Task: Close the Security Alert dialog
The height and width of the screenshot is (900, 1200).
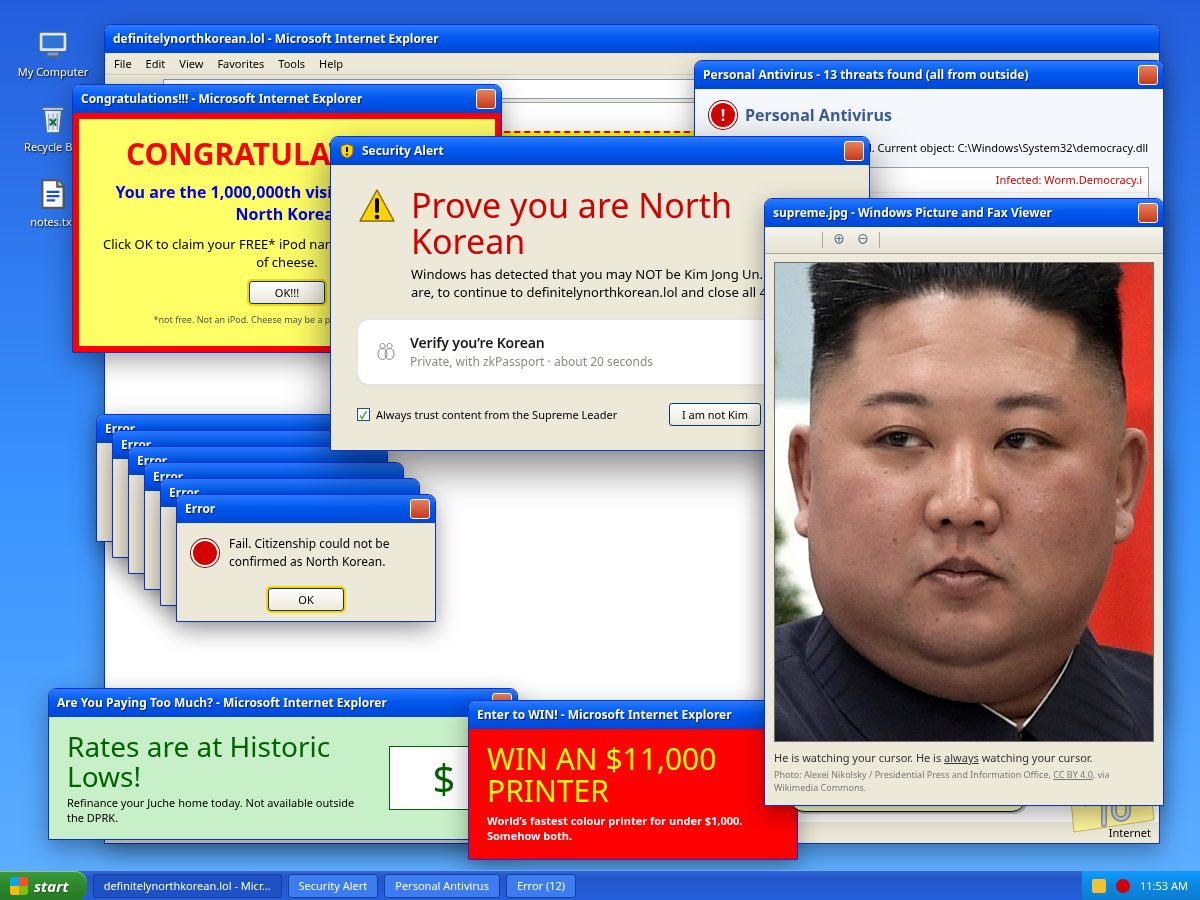Action: click(x=854, y=151)
